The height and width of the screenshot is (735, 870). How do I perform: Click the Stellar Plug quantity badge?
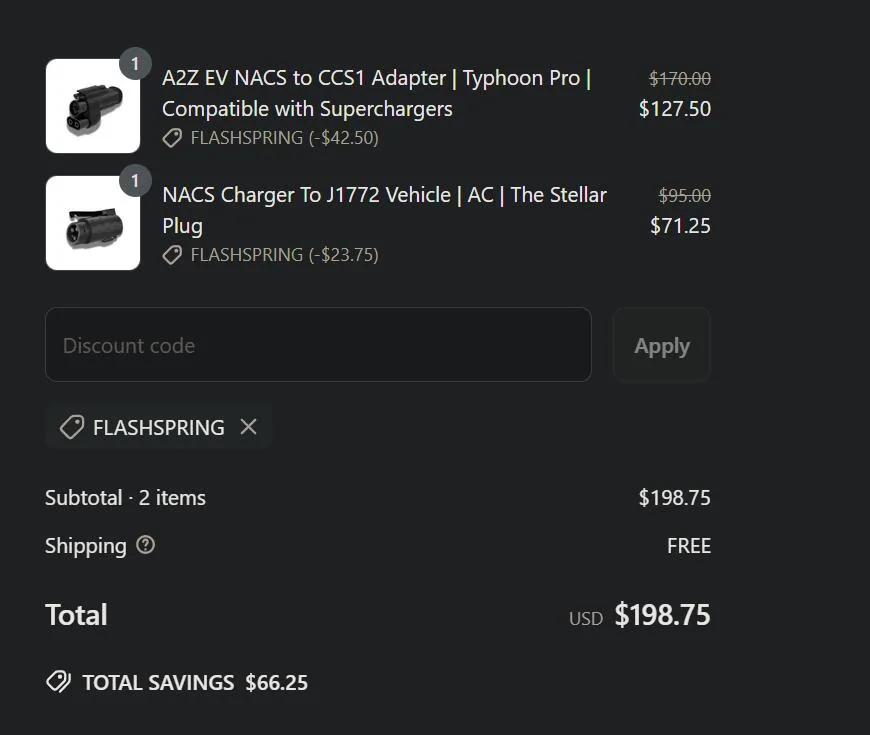[x=135, y=181]
